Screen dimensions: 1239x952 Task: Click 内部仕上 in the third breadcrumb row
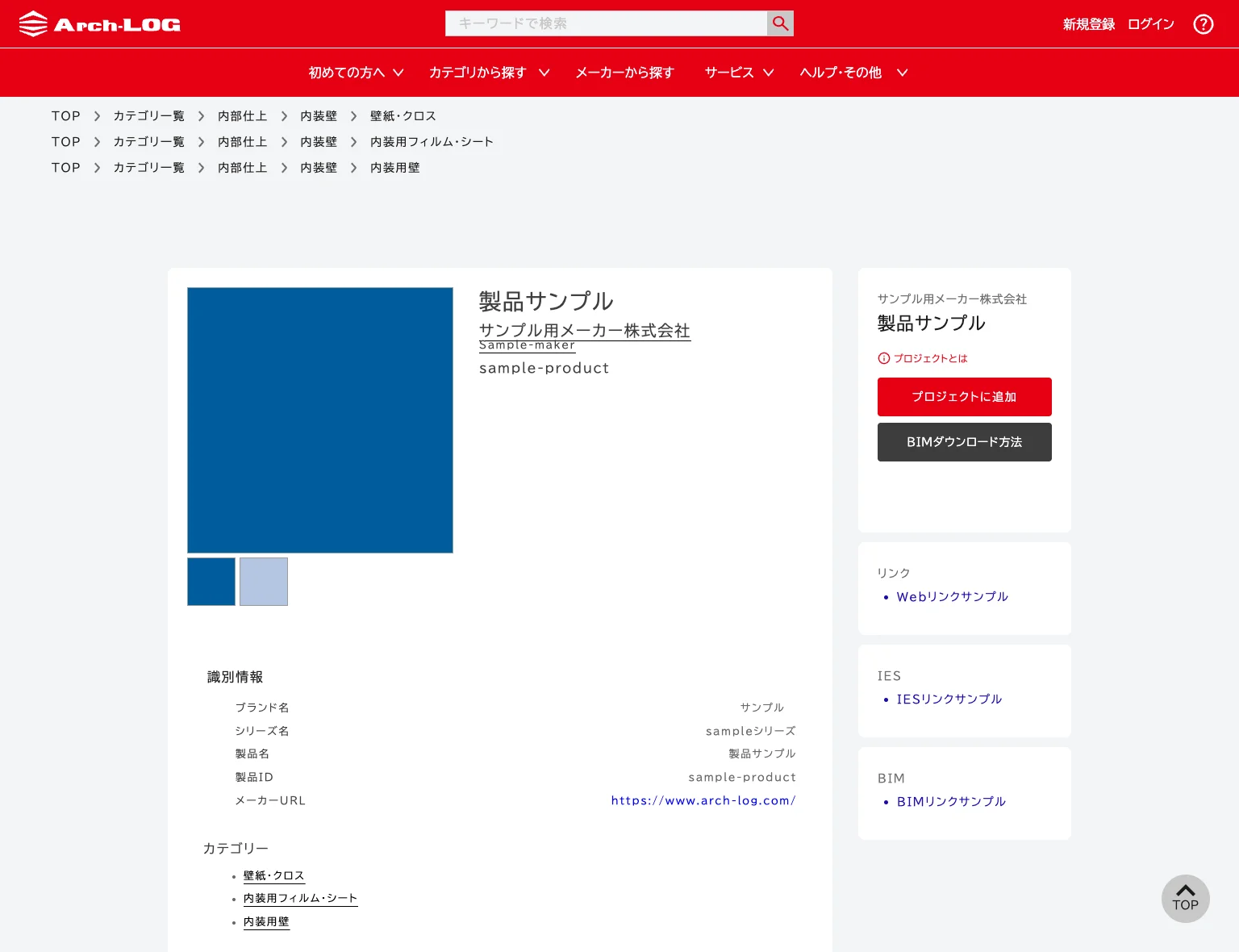(242, 168)
